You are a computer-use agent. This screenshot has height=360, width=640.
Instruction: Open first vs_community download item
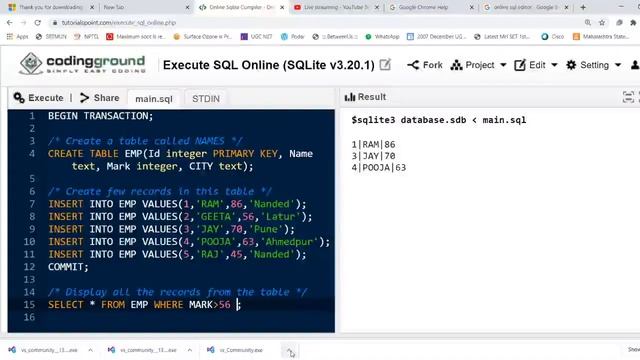43,350
